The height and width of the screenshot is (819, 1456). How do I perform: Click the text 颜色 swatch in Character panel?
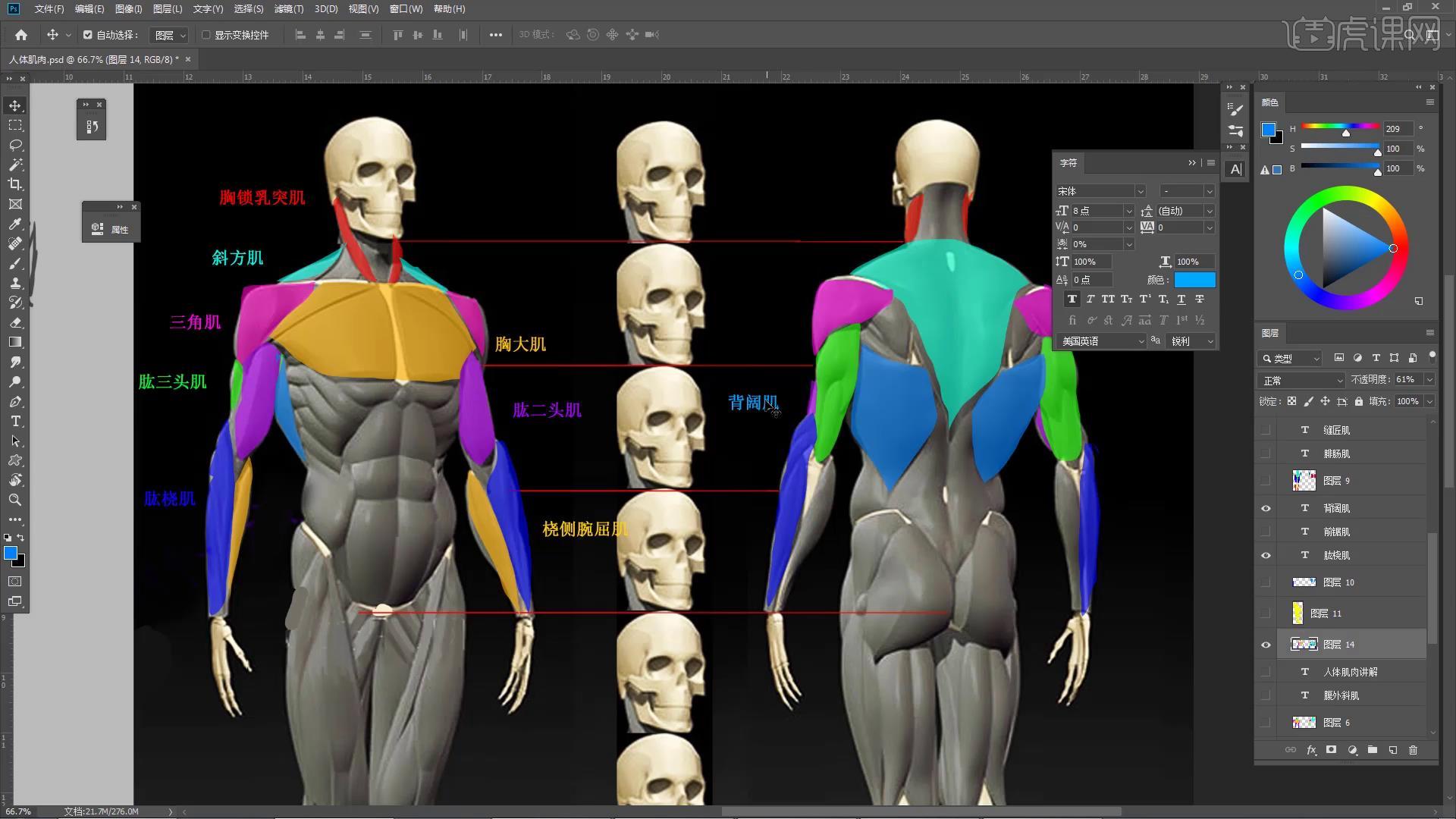tap(1194, 280)
